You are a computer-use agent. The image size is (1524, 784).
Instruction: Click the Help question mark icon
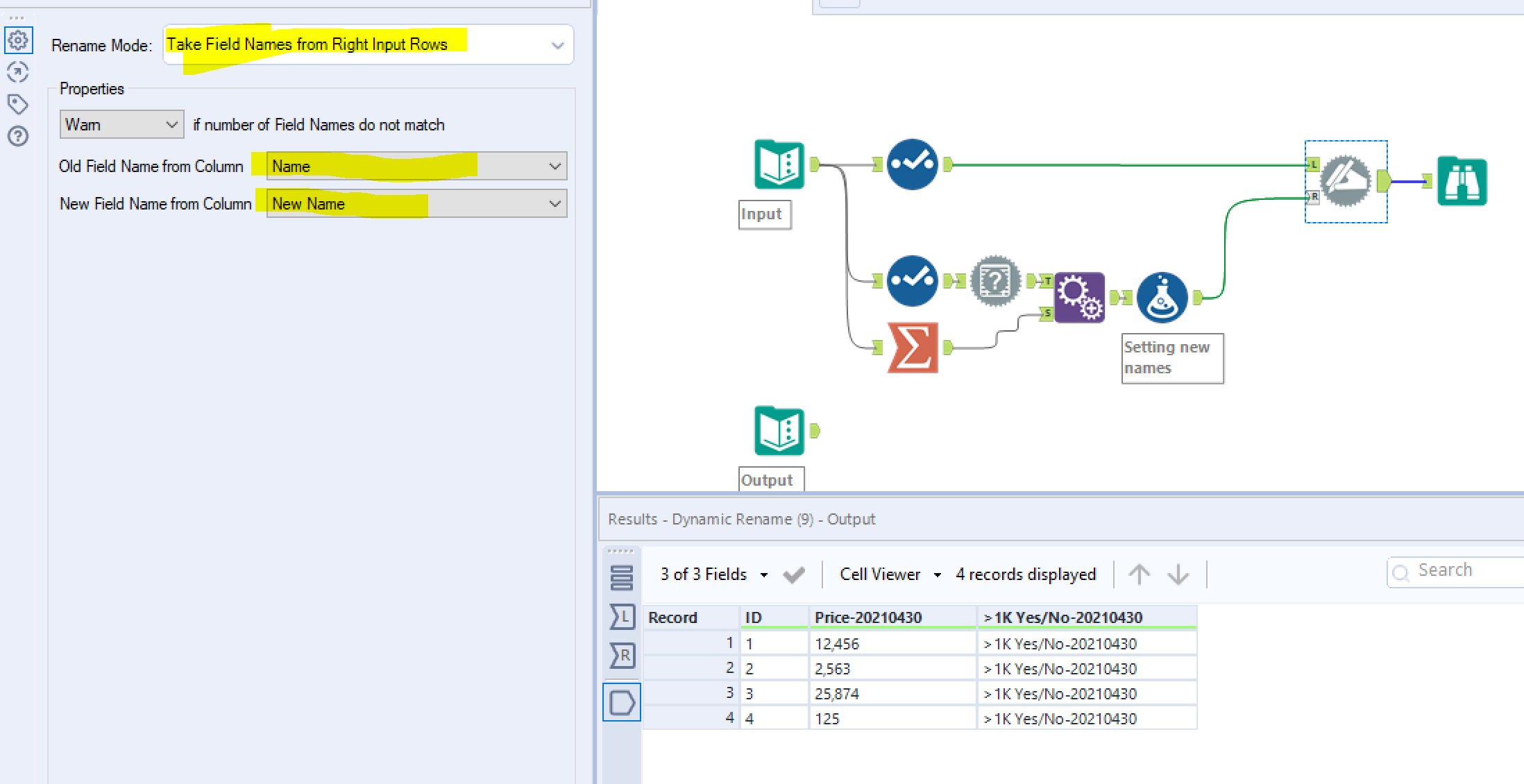(x=17, y=136)
